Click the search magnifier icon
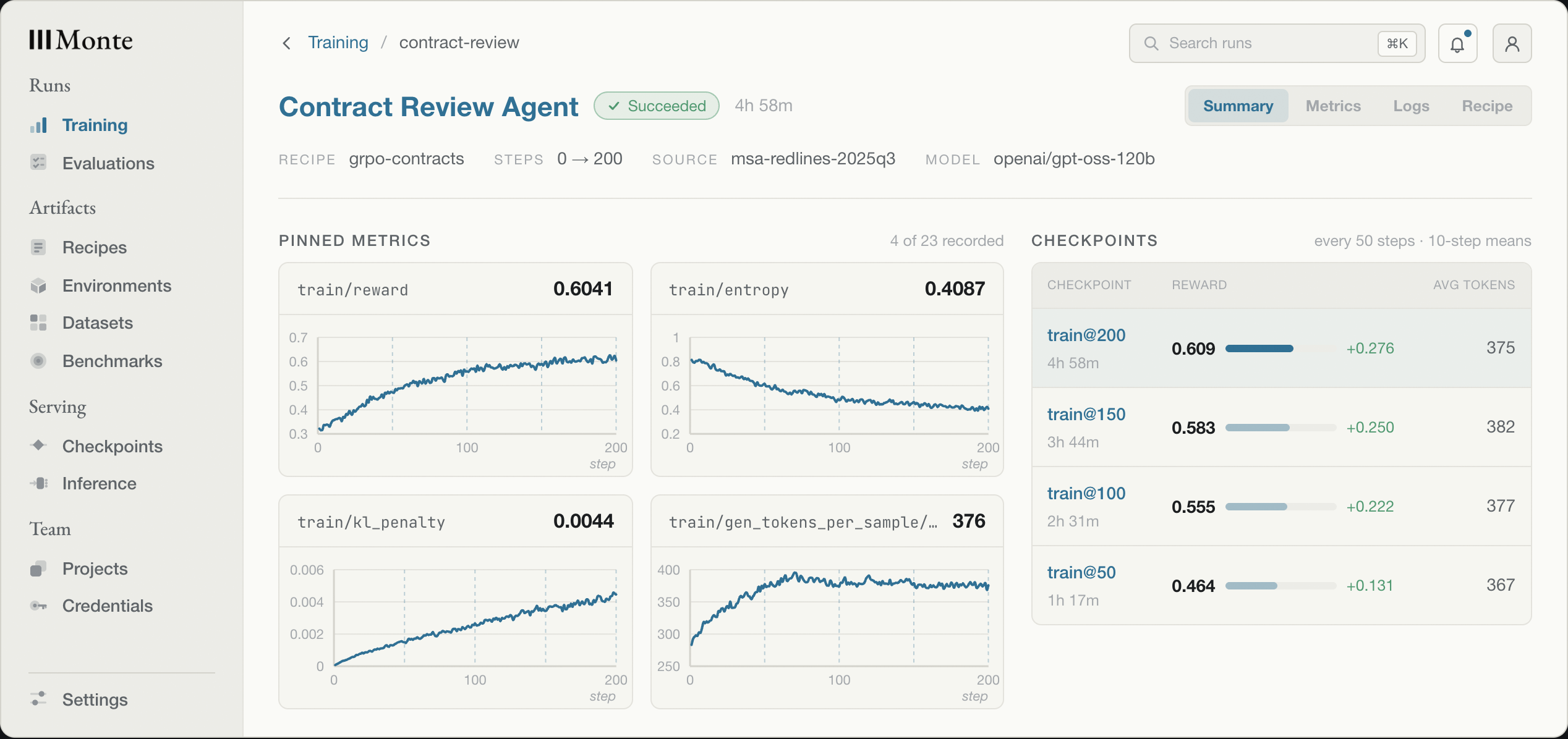The width and height of the screenshot is (1568, 739). coord(1151,43)
